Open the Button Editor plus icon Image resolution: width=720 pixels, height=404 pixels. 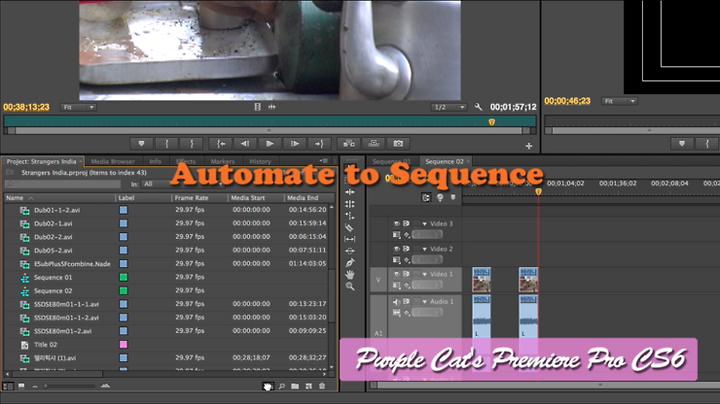coord(529,146)
